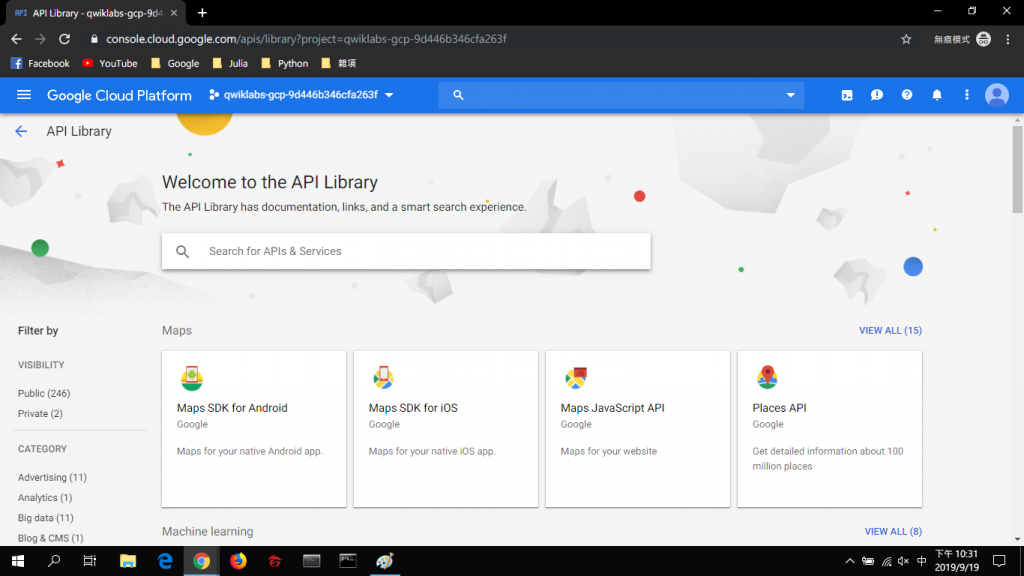Viewport: 1024px width, 576px height.
Task: Click the Google Cloud Platform logo text
Action: point(120,95)
